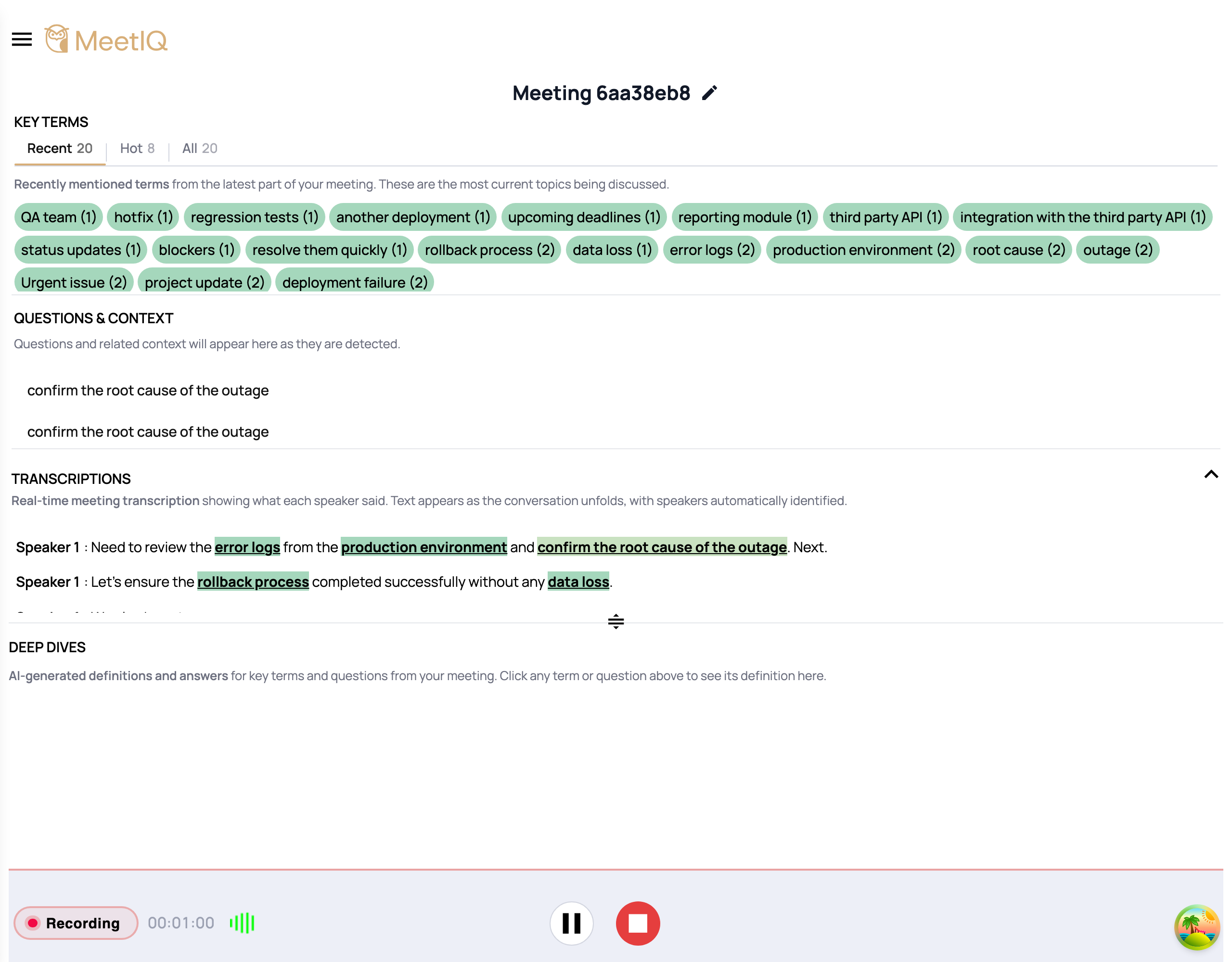
Task: Switch to the All key terms tab
Action: pos(200,149)
